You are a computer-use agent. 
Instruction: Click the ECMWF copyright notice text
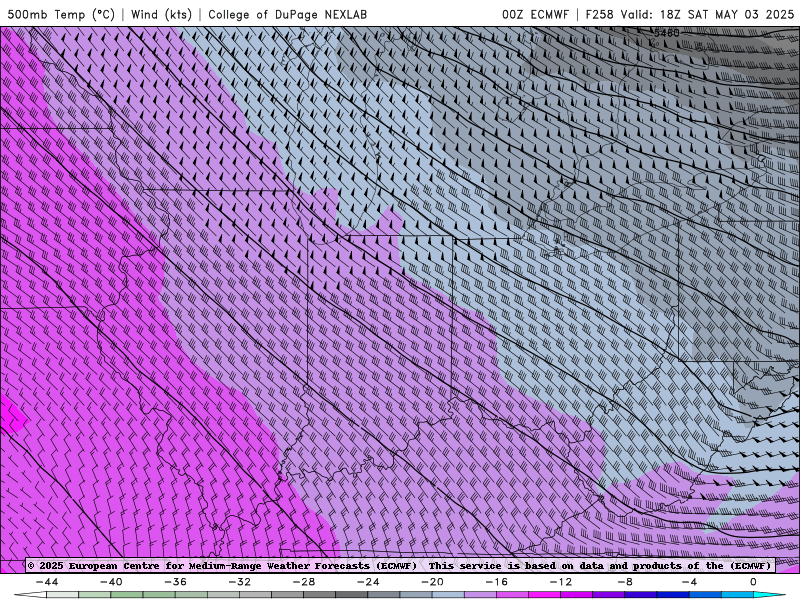399,566
